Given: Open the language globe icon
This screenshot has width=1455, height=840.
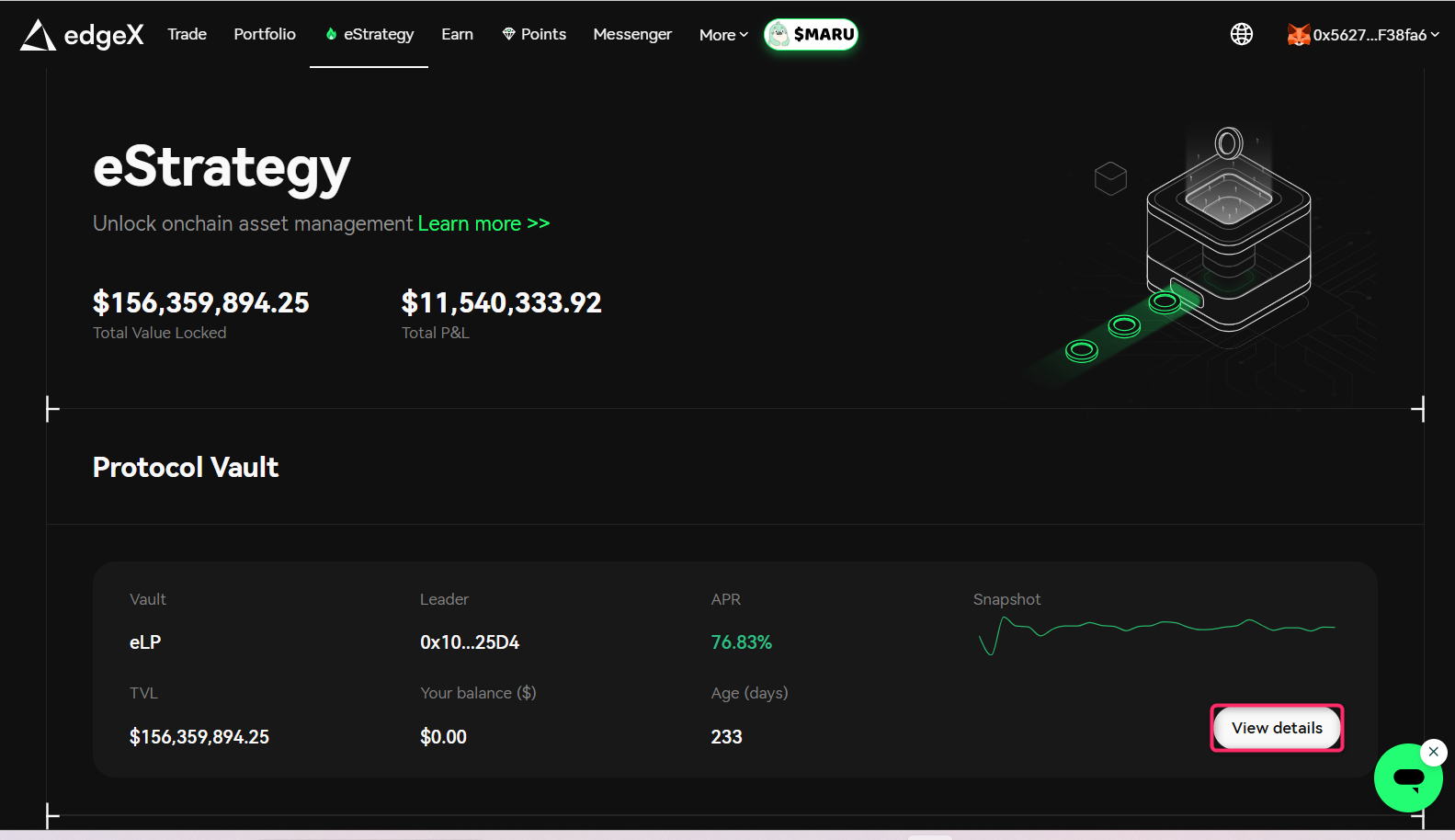Looking at the screenshot, I should (1241, 35).
